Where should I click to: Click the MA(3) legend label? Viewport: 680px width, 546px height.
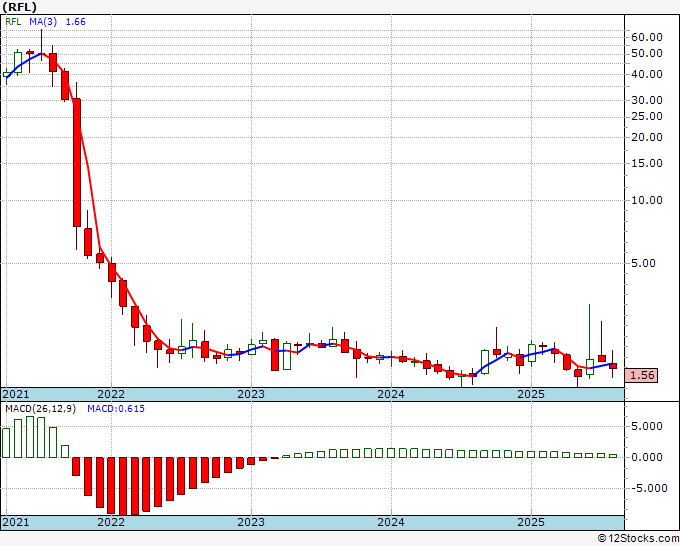pos(43,22)
